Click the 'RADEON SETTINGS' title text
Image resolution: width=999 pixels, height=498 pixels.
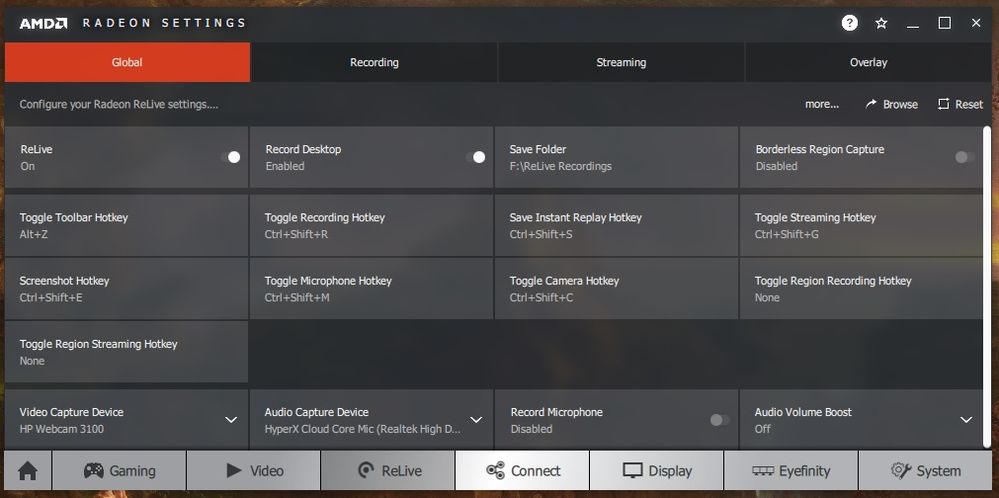[x=164, y=23]
